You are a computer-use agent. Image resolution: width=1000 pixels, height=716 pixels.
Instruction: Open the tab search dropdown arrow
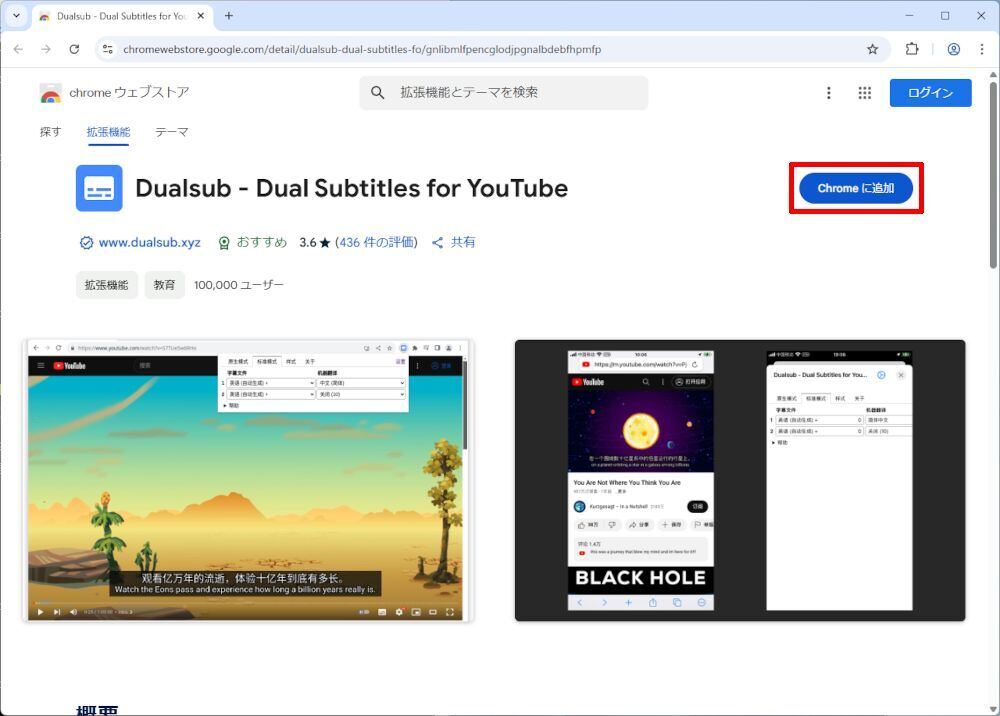16,16
